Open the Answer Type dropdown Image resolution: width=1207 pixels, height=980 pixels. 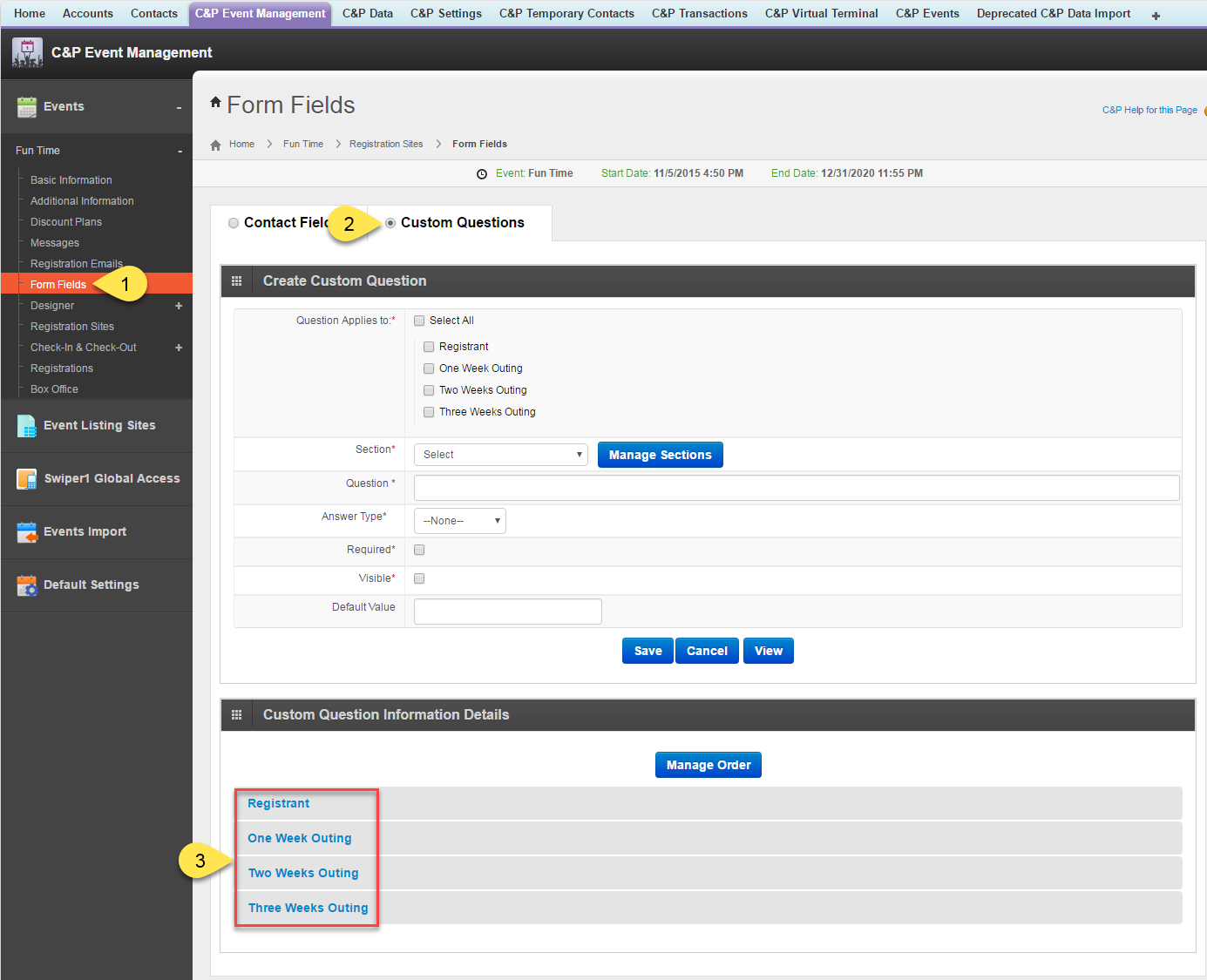click(460, 521)
